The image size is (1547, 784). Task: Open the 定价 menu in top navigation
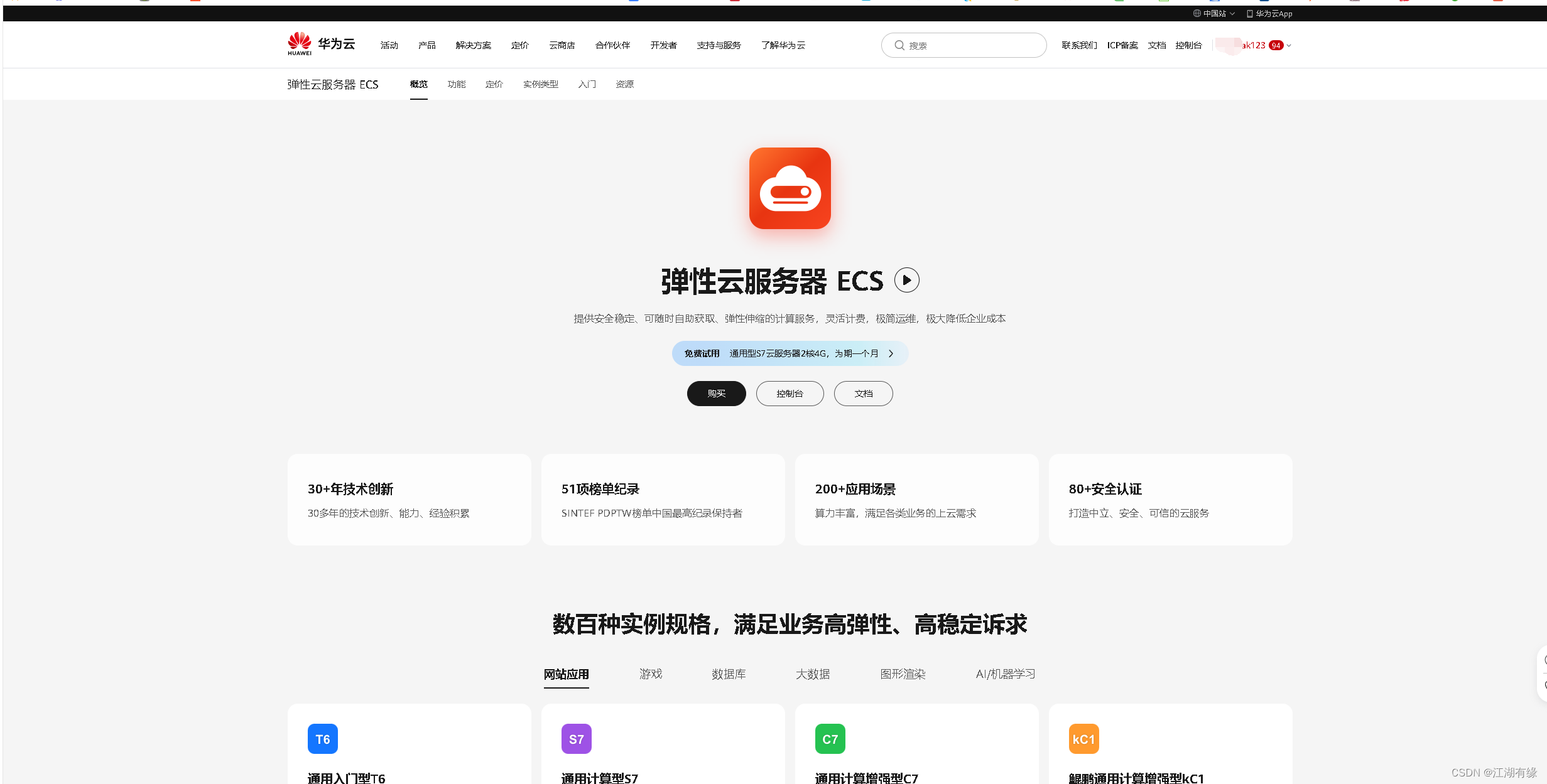(519, 45)
